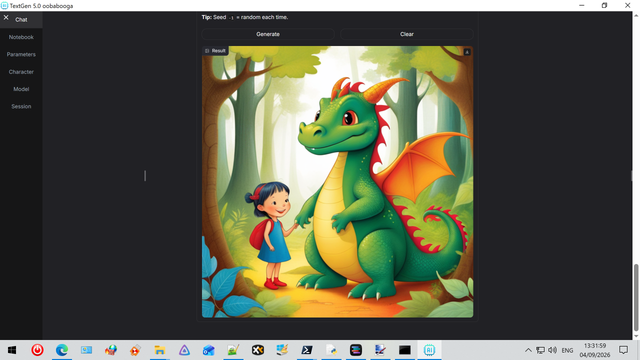The width and height of the screenshot is (640, 360).
Task: Open the taskbar clock and date
Action: pyautogui.click(x=595, y=350)
